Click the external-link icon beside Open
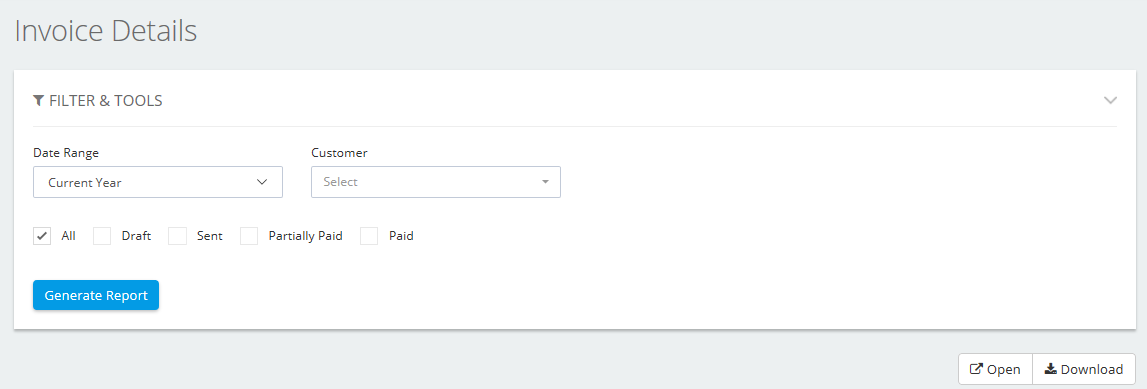The image size is (1147, 389). [x=975, y=369]
